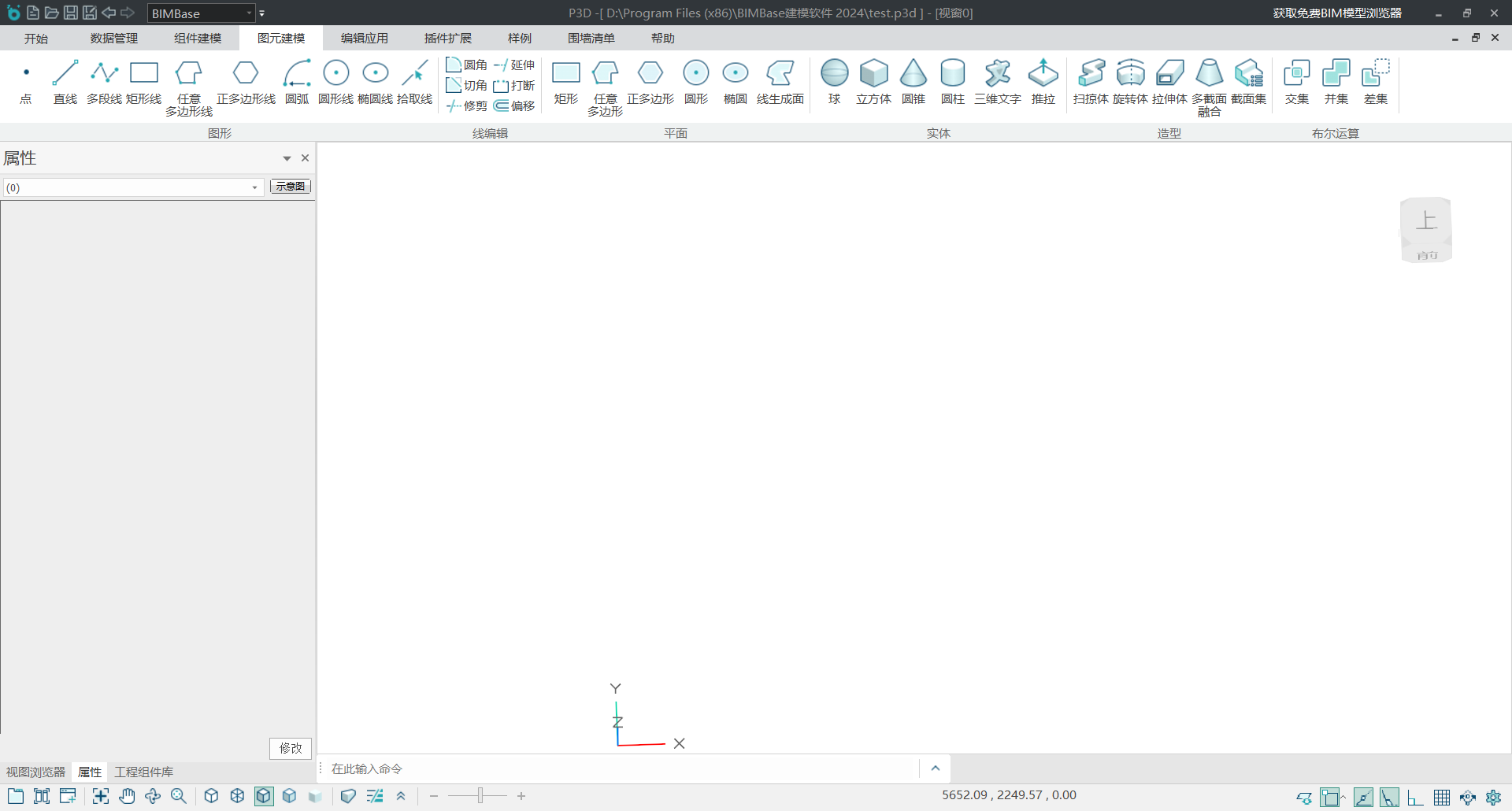
Task: Open the (0) property selection dropdown
Action: [254, 187]
